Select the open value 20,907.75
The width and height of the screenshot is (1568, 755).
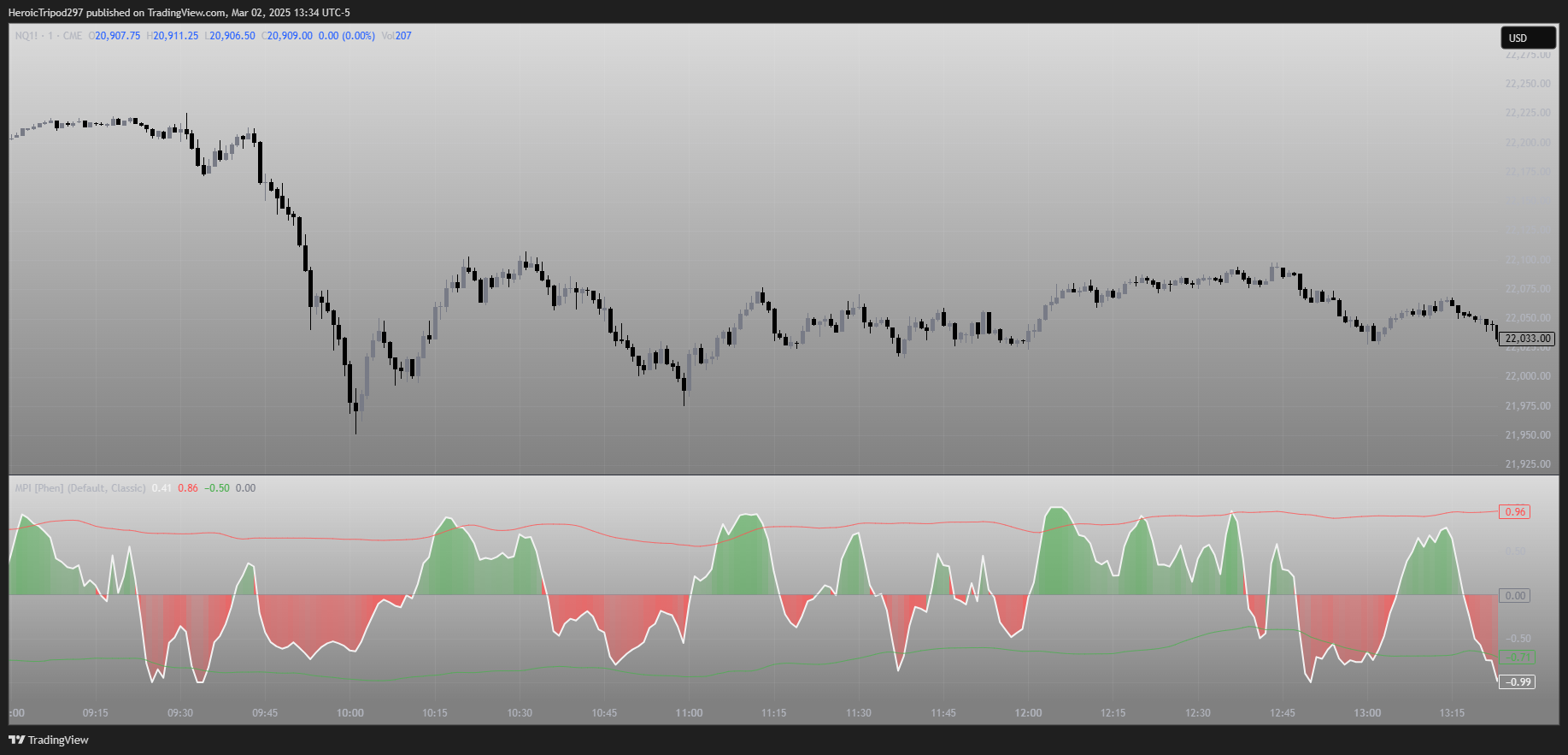pos(117,36)
